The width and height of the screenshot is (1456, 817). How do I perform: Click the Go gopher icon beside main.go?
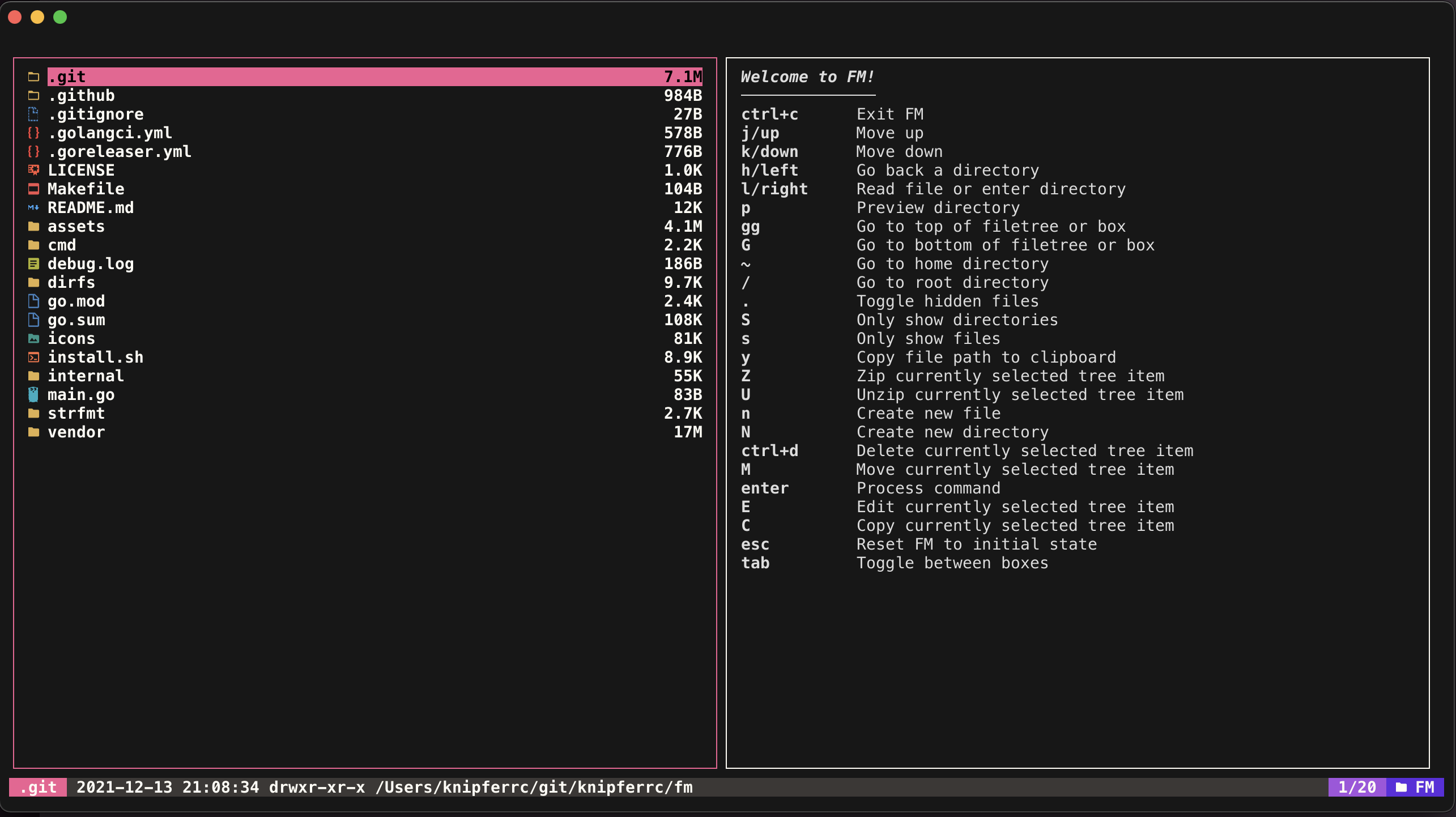click(x=33, y=394)
